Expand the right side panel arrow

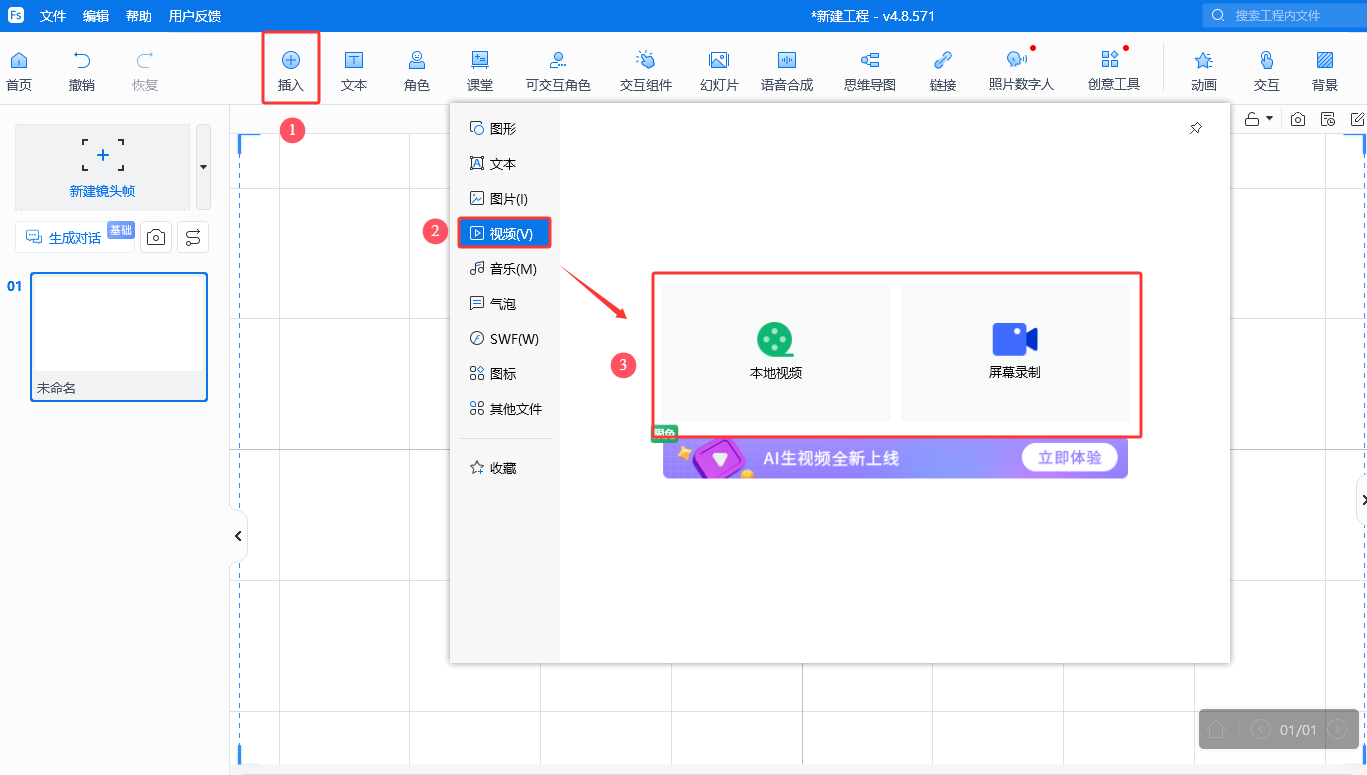click(1361, 500)
